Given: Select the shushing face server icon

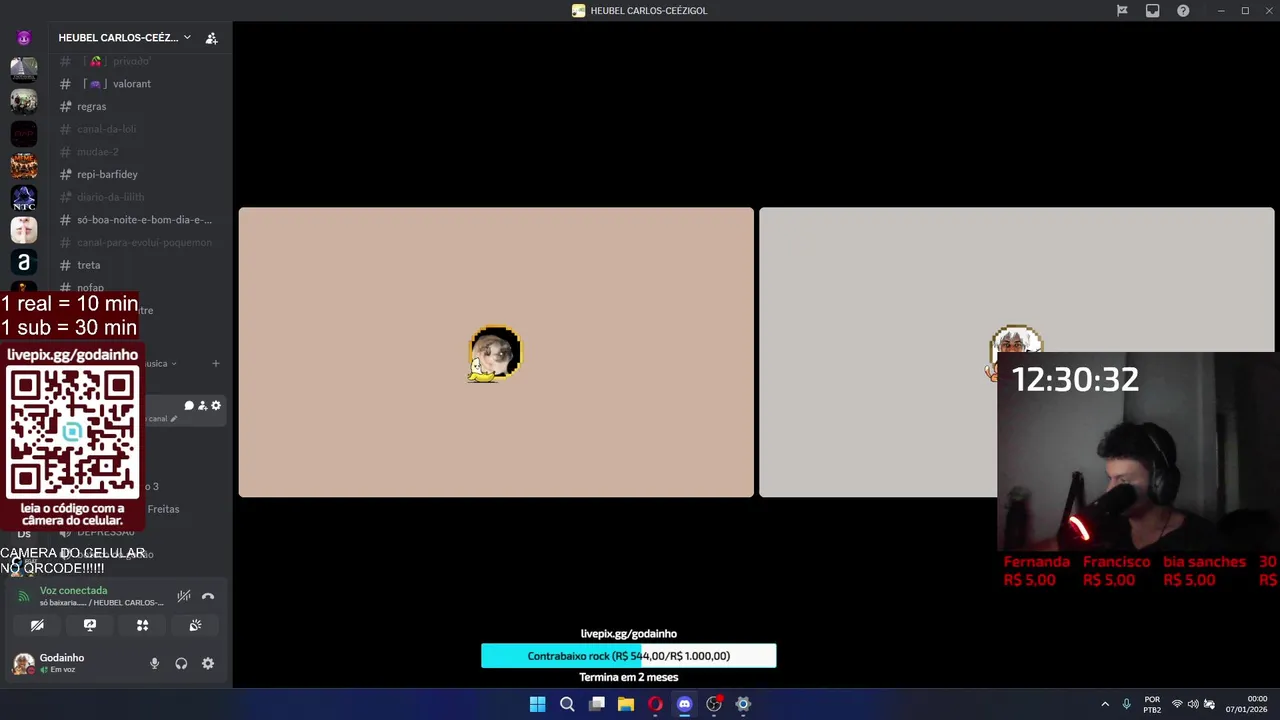Looking at the screenshot, I should pos(24,230).
